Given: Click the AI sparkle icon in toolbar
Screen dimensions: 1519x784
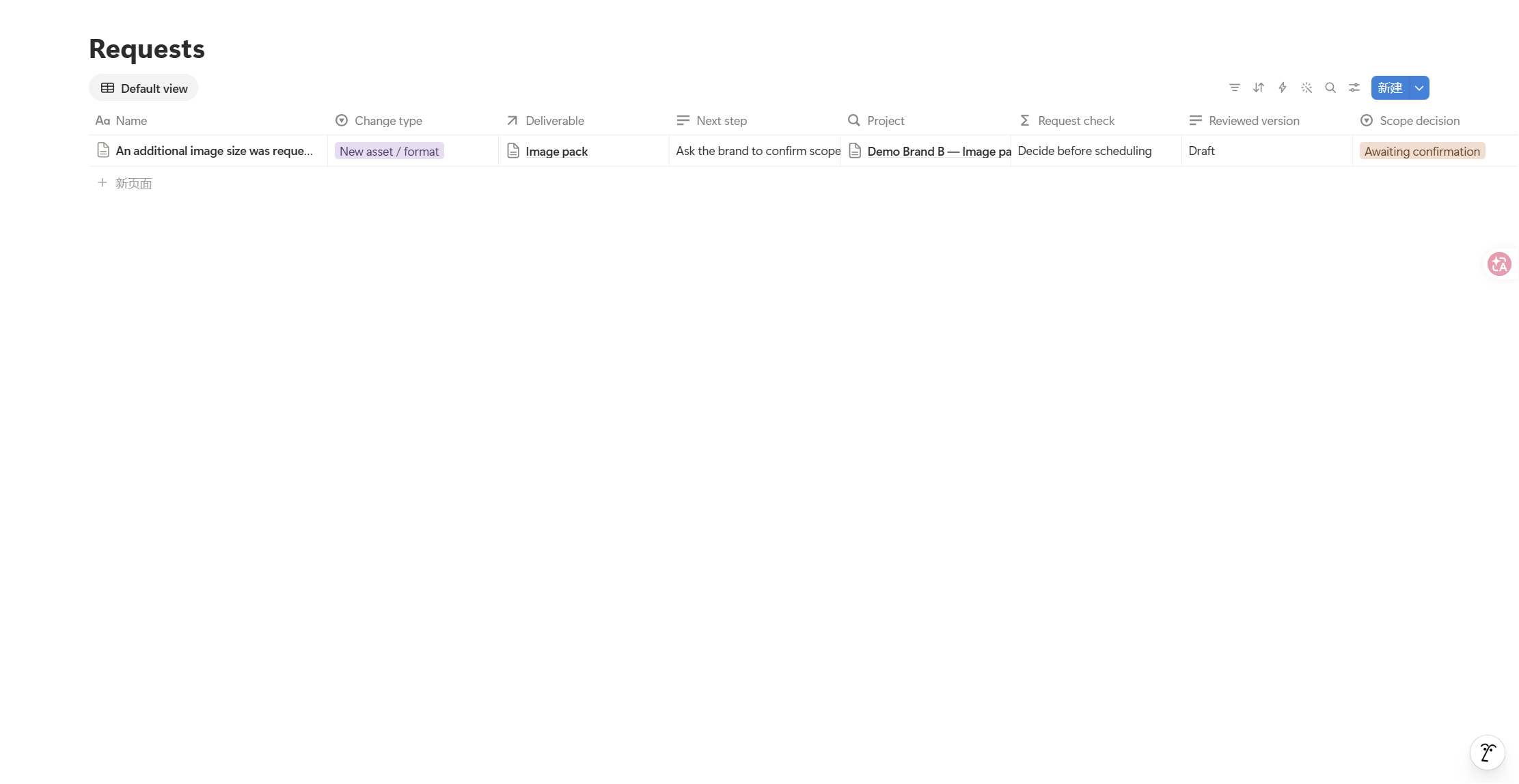Looking at the screenshot, I should point(1306,87).
